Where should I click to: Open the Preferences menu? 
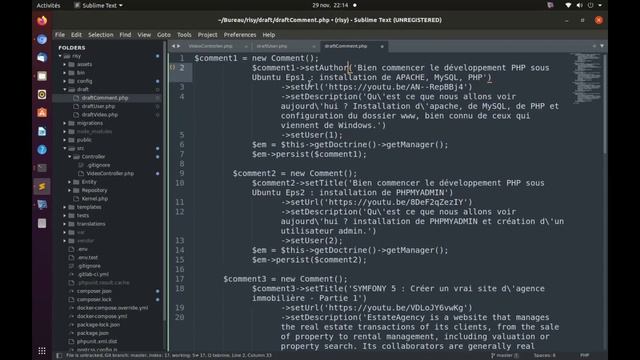240,35
